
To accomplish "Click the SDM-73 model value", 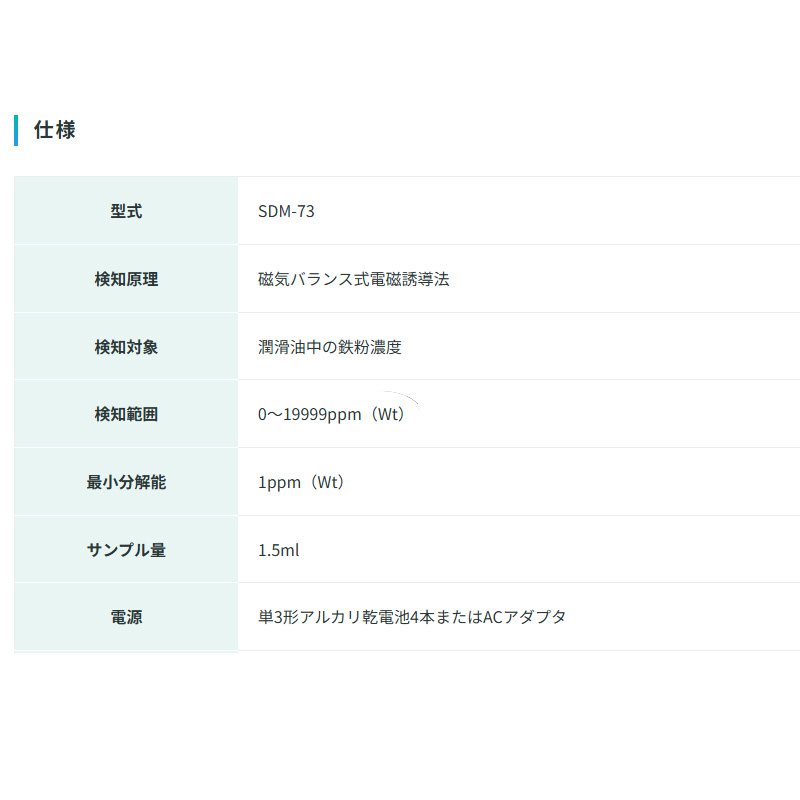I will [x=286, y=211].
